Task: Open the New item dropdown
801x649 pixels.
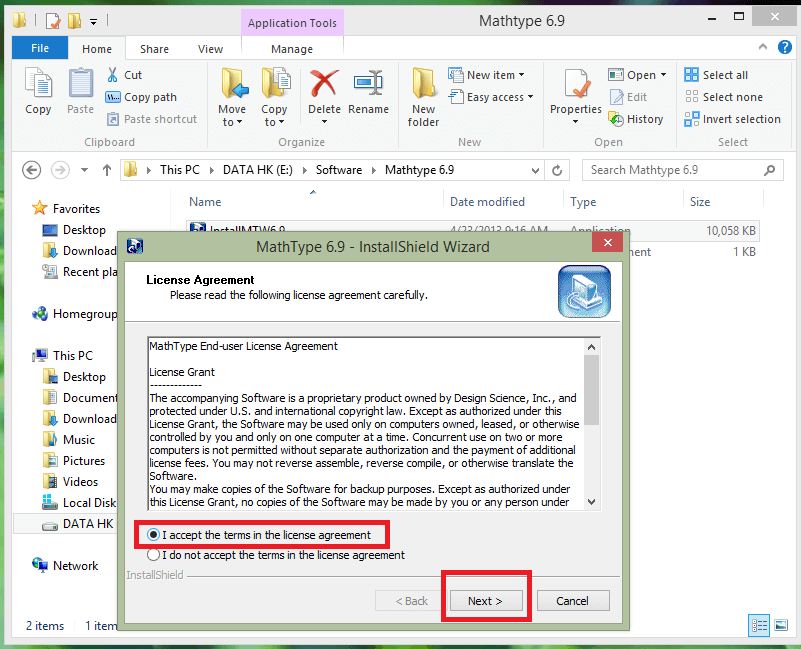Action: coord(522,75)
